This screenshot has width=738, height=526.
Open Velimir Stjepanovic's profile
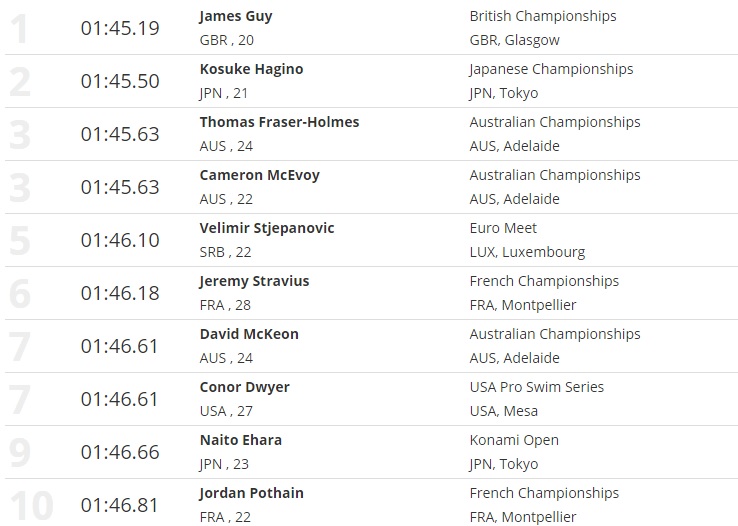tap(267, 228)
